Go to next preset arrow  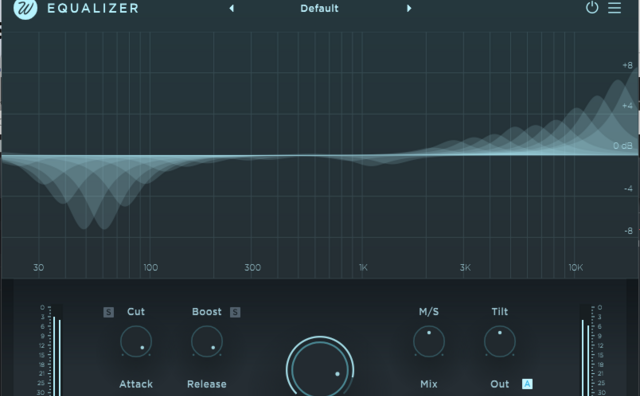409,8
